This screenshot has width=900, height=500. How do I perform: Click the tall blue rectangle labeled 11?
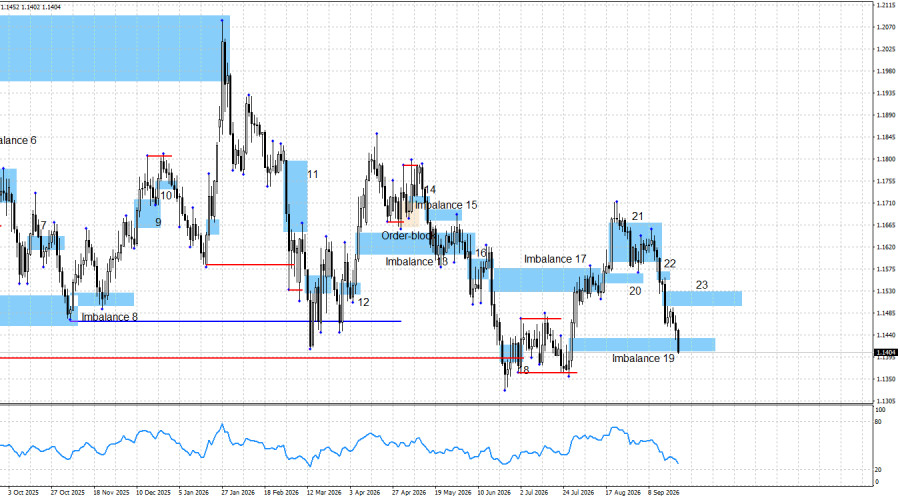pyautogui.click(x=296, y=196)
